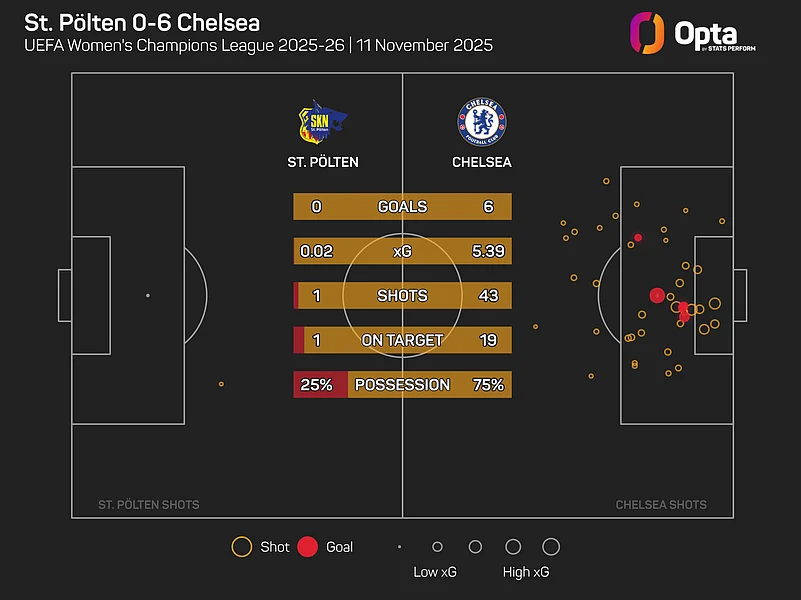Click the red Goal legend circle
The width and height of the screenshot is (801, 600).
(308, 547)
